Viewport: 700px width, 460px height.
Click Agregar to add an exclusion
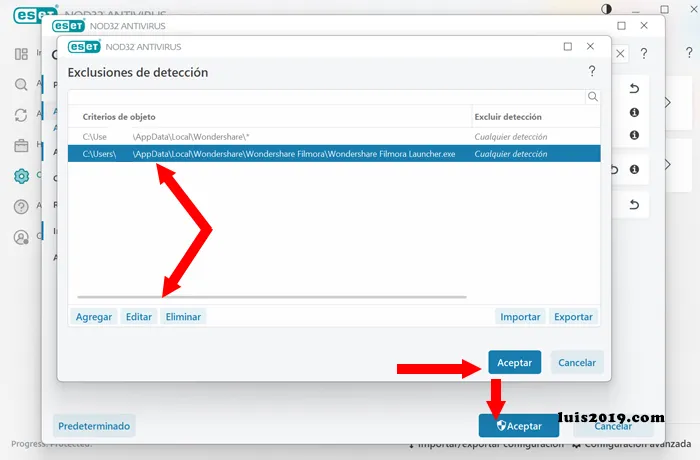point(94,317)
